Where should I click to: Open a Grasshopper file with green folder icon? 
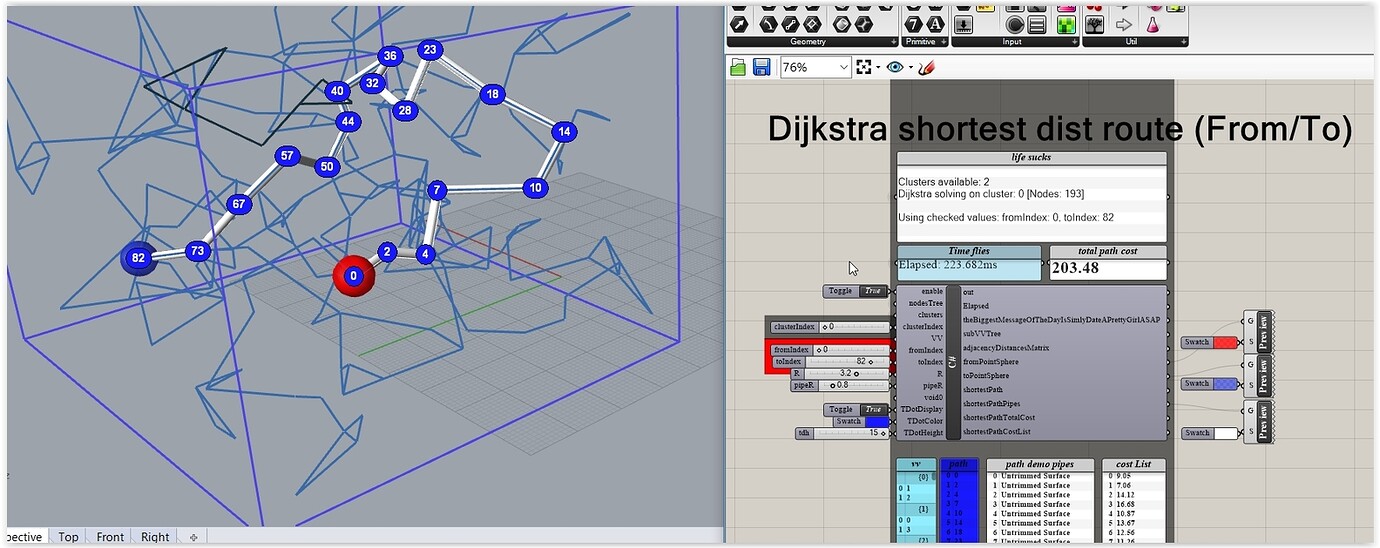(738, 67)
